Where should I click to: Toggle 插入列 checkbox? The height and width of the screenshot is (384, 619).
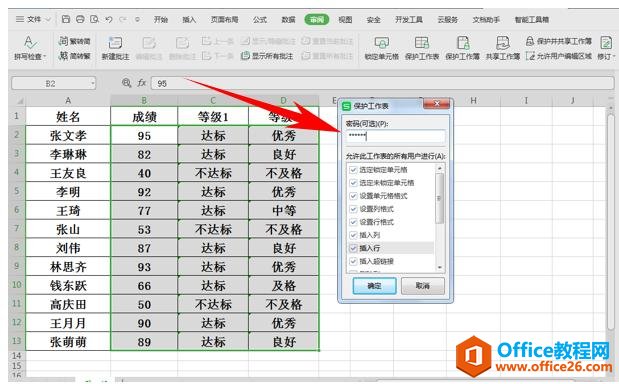click(353, 235)
